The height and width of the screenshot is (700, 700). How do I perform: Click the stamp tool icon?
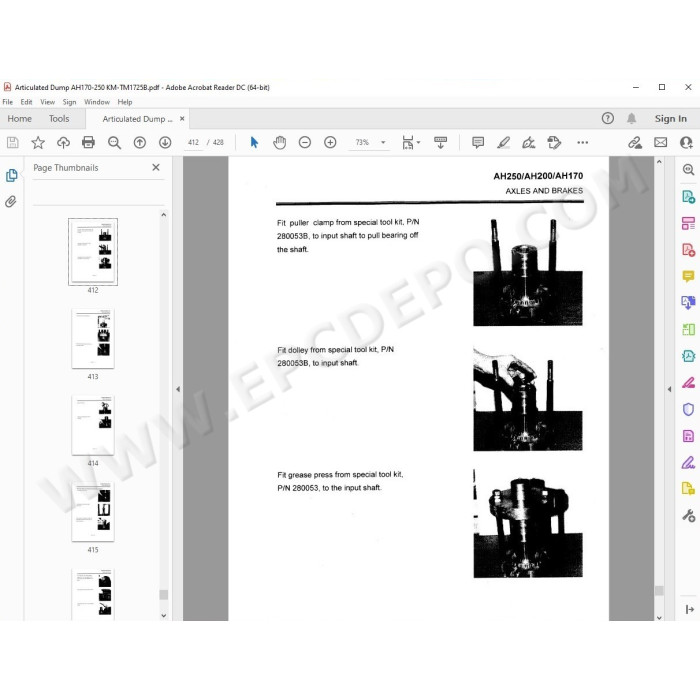[554, 142]
